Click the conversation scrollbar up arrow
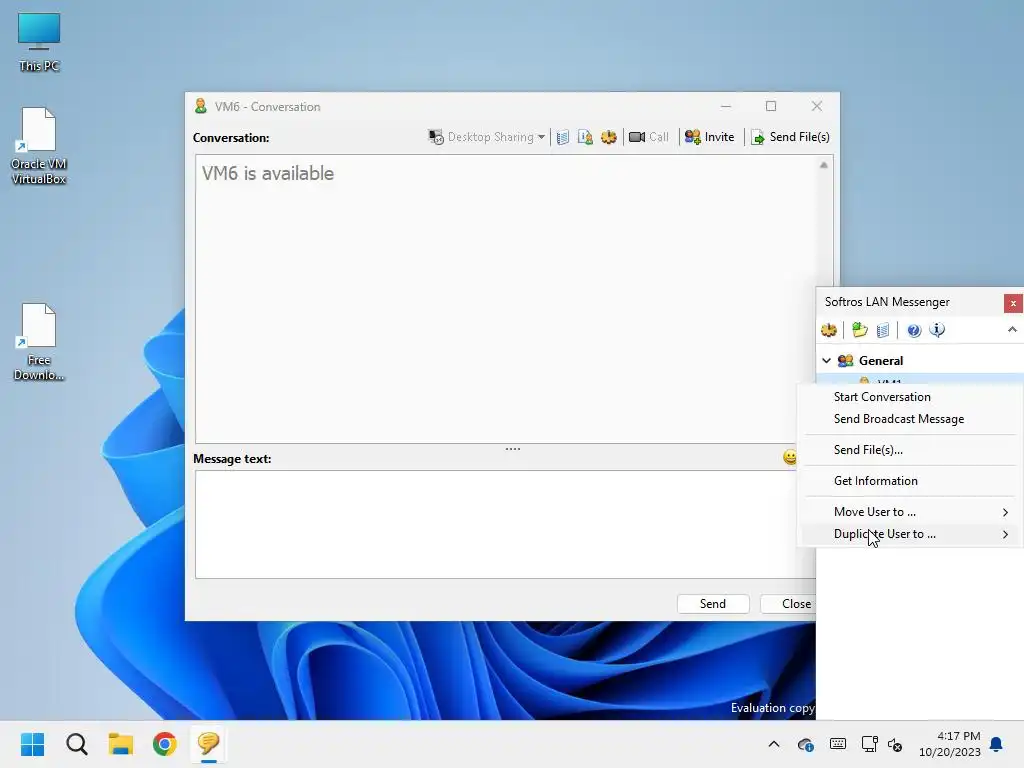This screenshot has width=1024, height=768. [x=824, y=165]
